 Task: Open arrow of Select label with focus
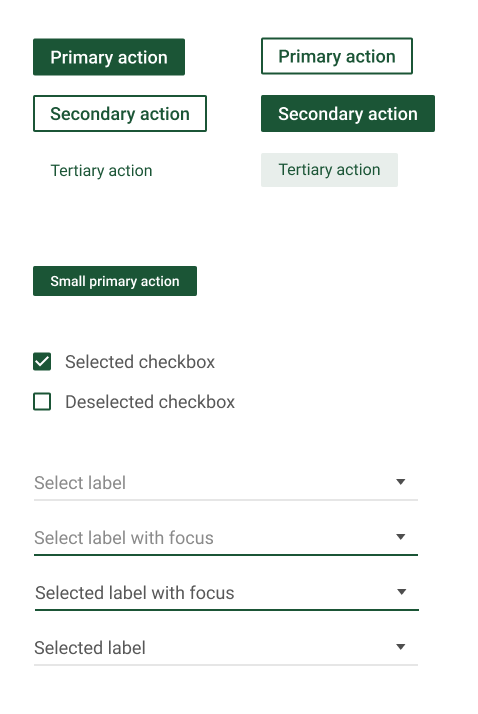401,537
